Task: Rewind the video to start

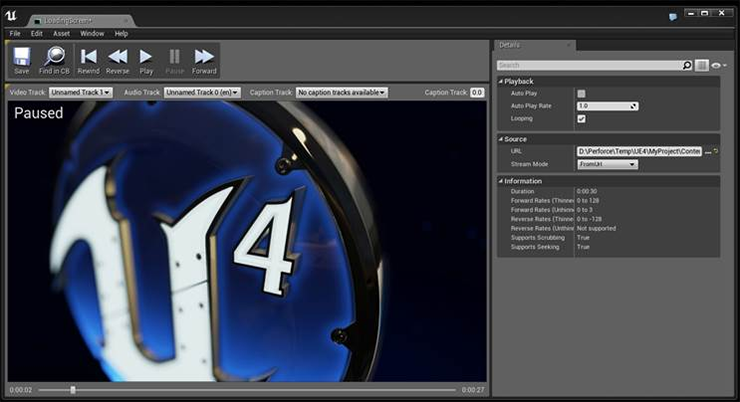Action: (x=89, y=57)
